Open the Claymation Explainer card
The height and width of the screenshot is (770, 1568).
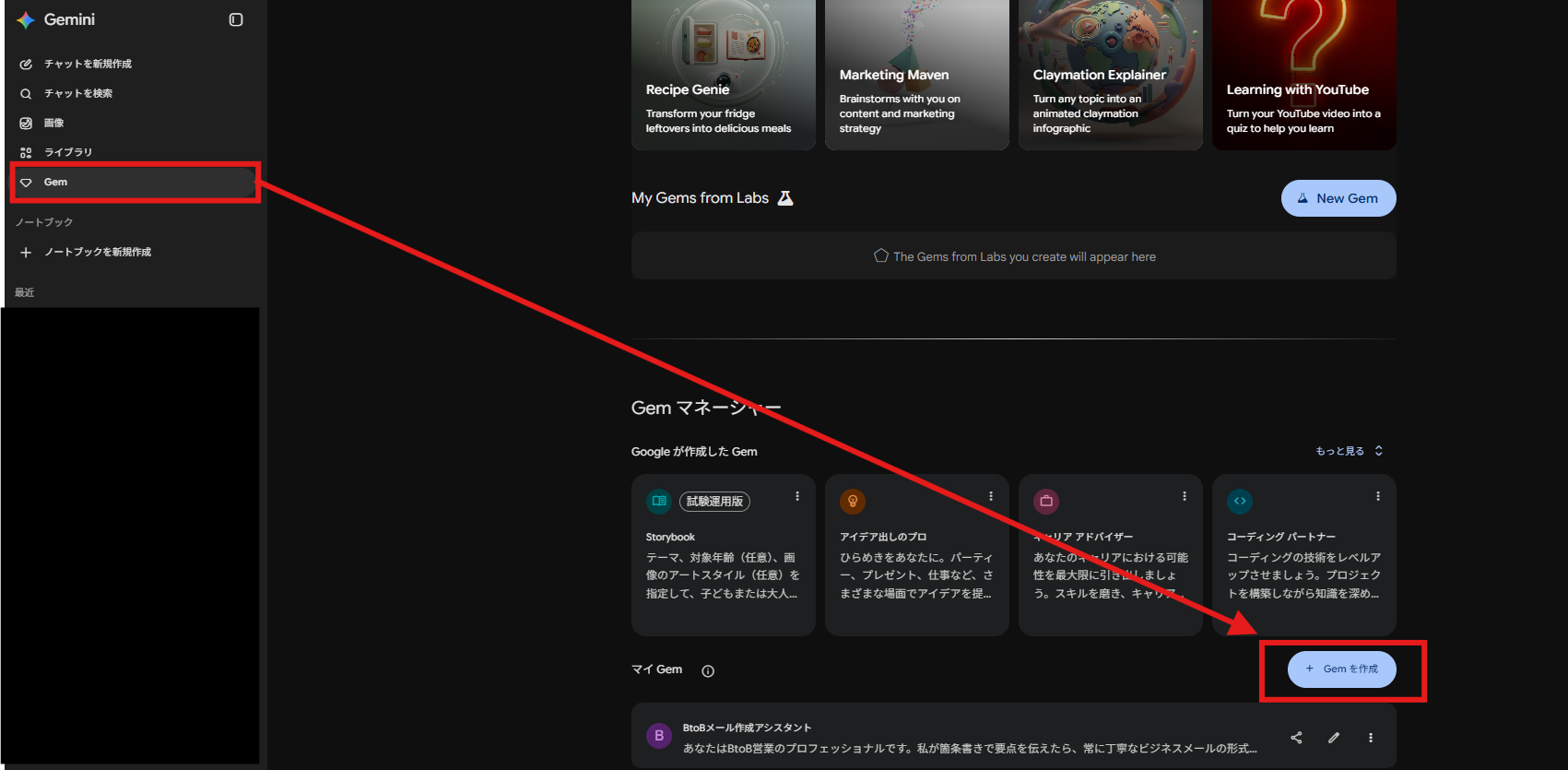click(x=1111, y=75)
